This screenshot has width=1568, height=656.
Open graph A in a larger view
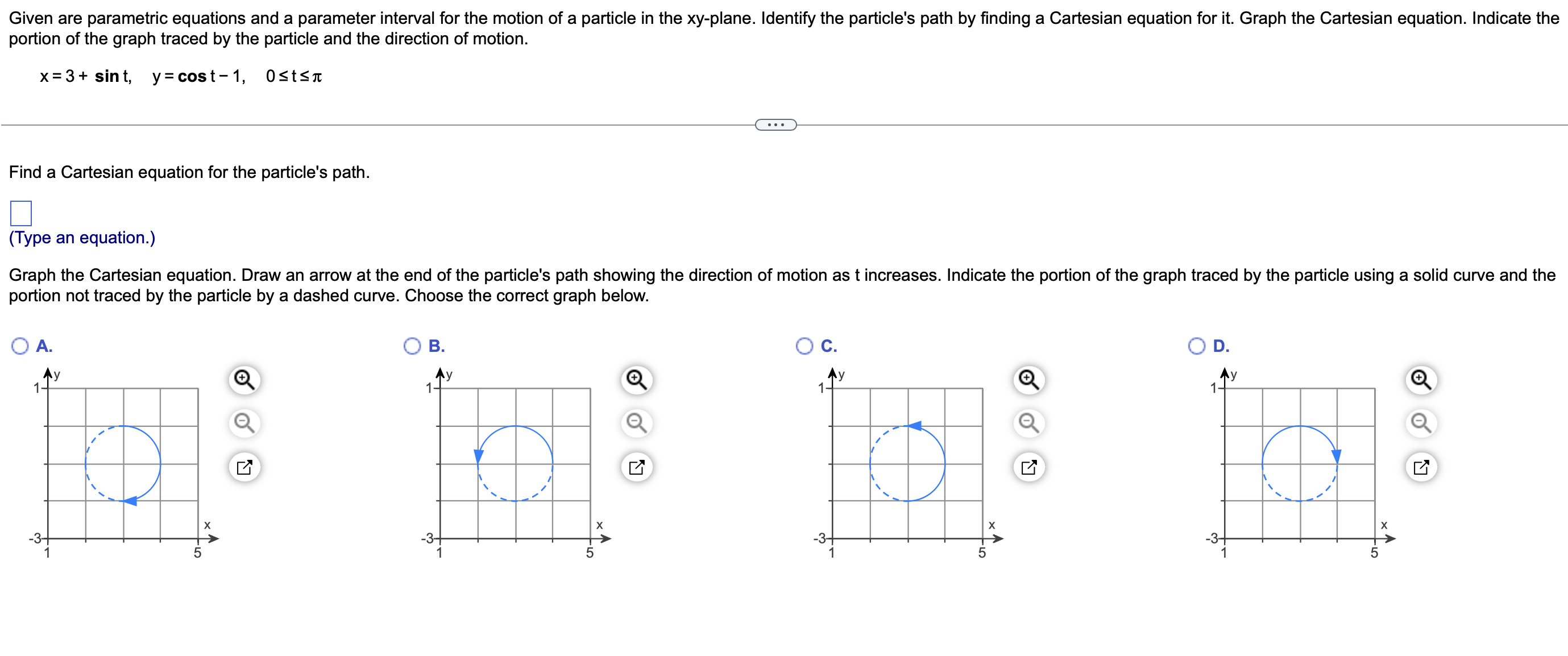point(245,465)
